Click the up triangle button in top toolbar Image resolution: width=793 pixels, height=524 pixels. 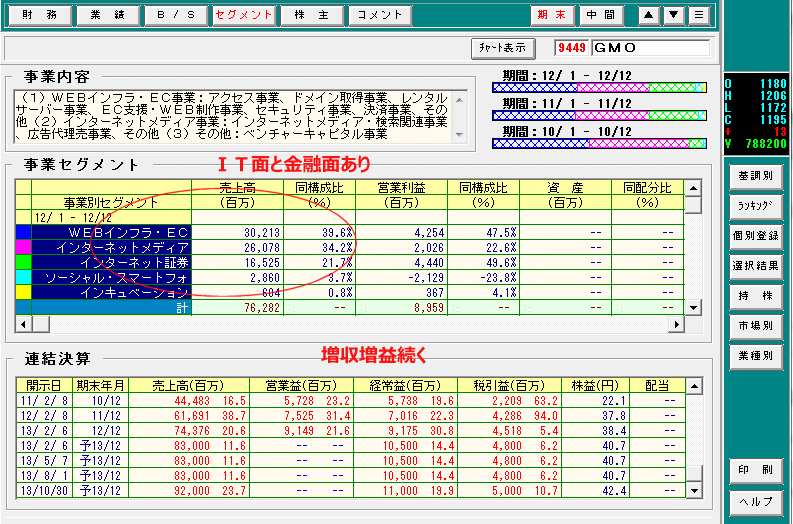coord(649,15)
